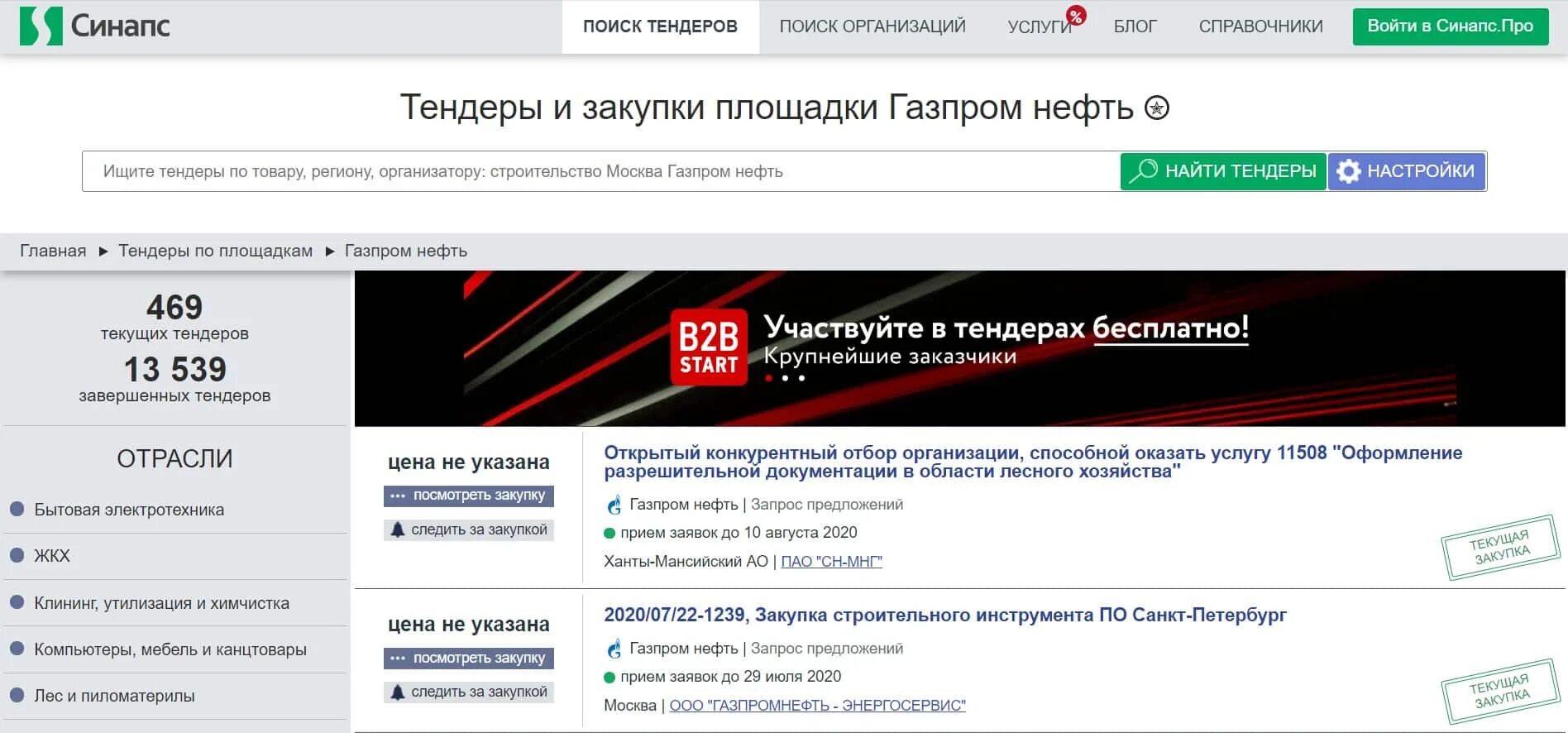This screenshot has height=733, width=1568.
Task: Click НАЙТИ ТЕНДЕРЫ search button
Action: tap(1223, 171)
